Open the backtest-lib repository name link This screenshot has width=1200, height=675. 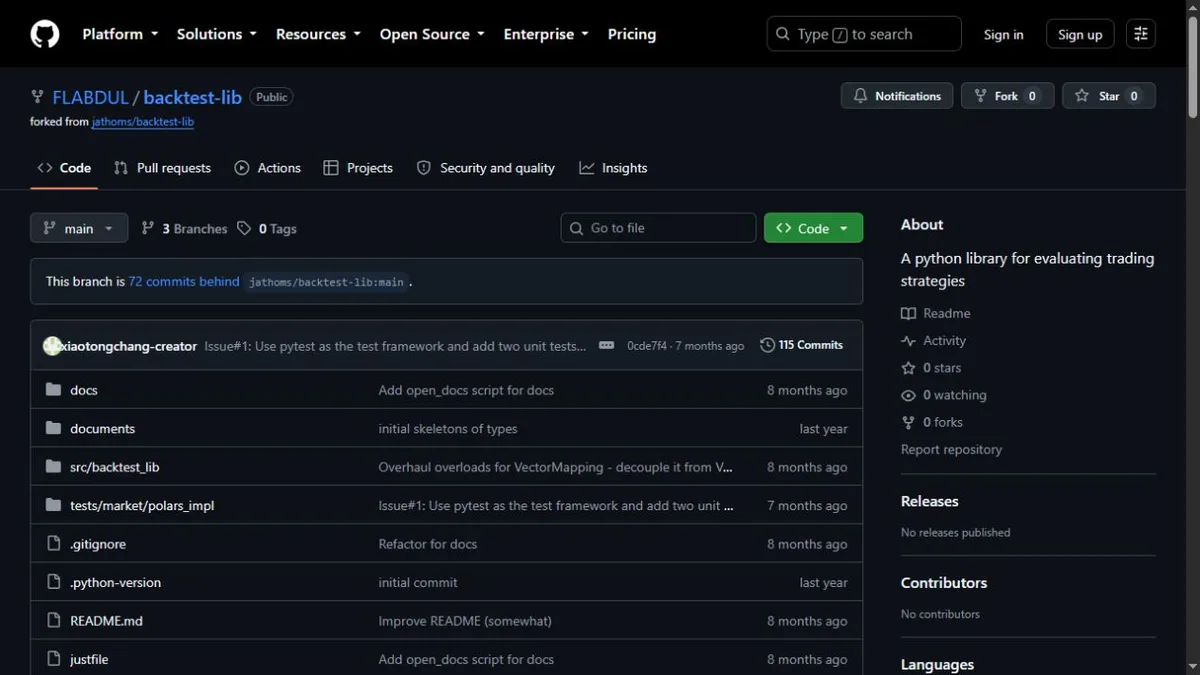click(x=192, y=97)
